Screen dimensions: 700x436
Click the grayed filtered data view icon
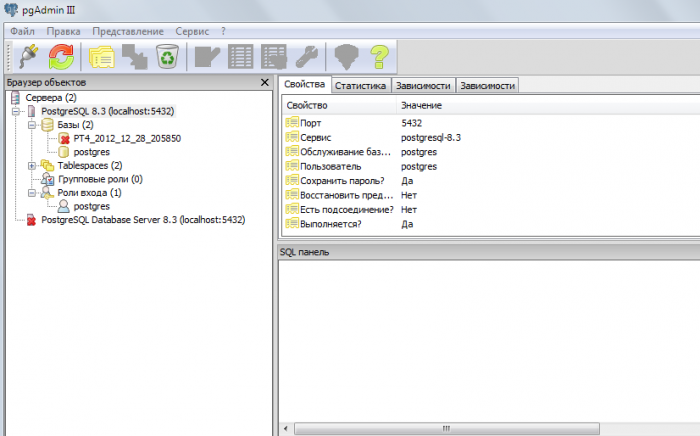(274, 57)
